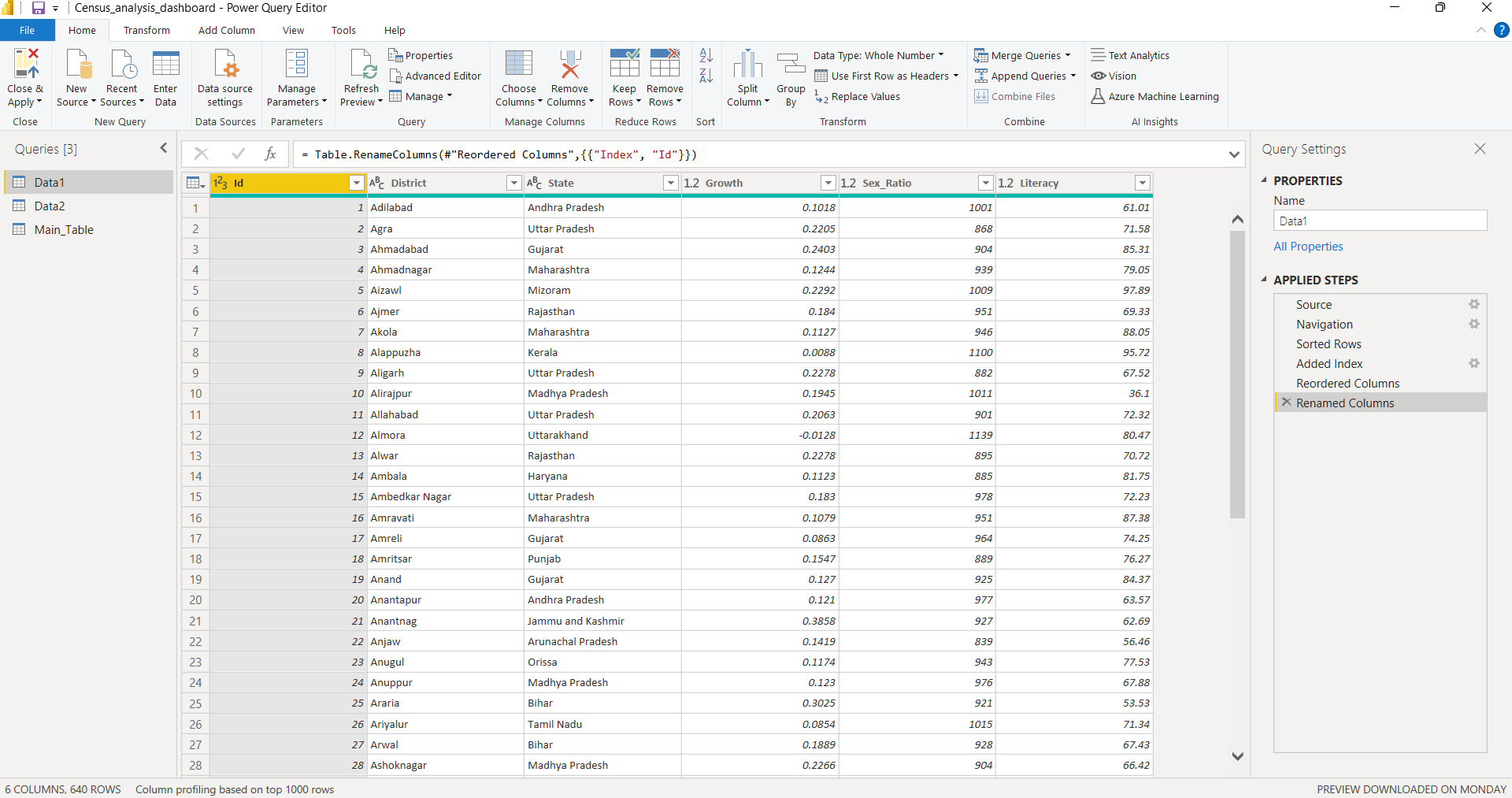The image size is (1512, 798).
Task: Click inside the query Name field
Action: tap(1380, 221)
